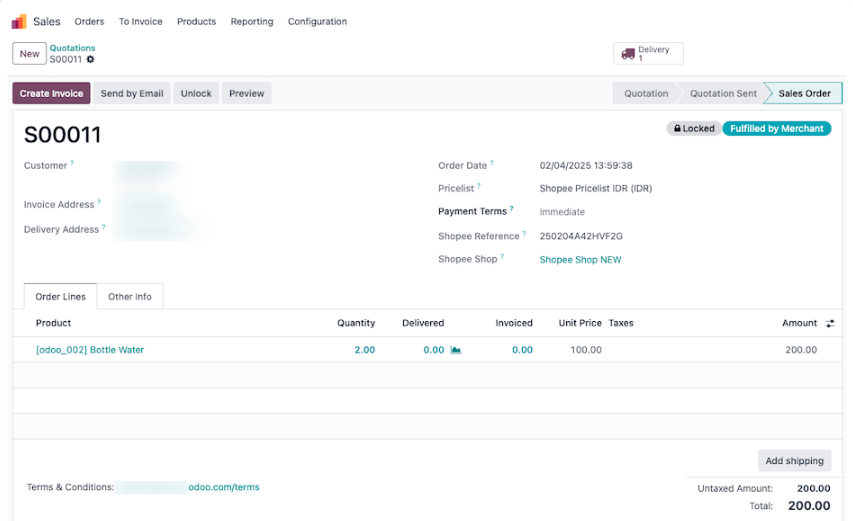Select the Quotation Sent status stage
This screenshot has width=853, height=521.
723,94
